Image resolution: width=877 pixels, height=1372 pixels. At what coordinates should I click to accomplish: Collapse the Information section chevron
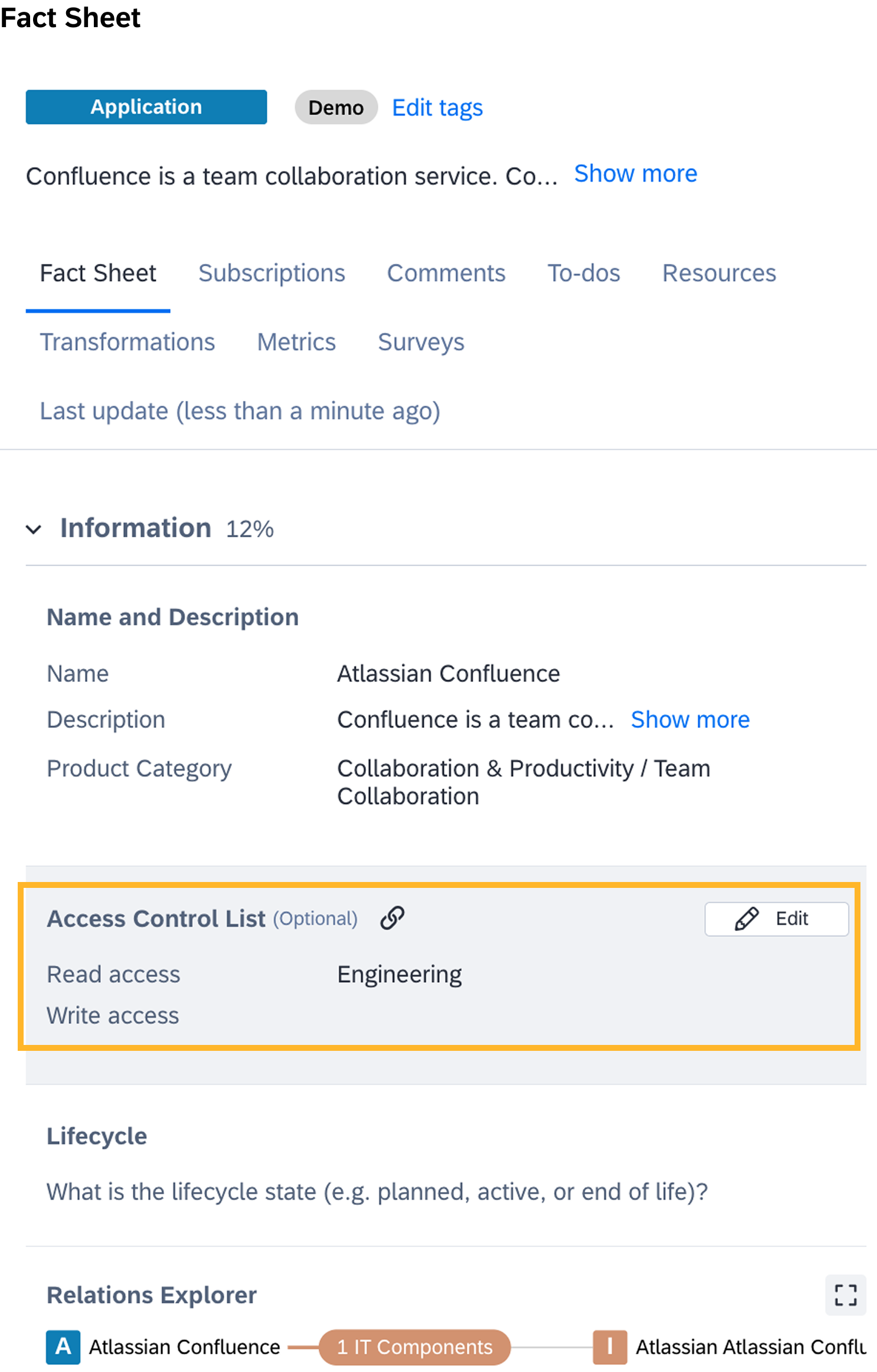click(x=34, y=529)
